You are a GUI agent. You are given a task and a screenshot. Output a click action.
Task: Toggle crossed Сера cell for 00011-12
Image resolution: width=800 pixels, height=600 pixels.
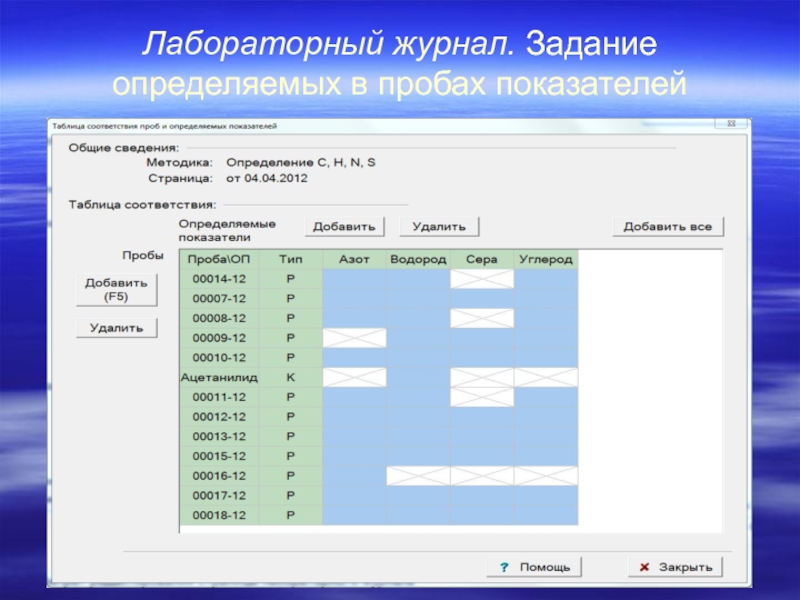(x=482, y=397)
